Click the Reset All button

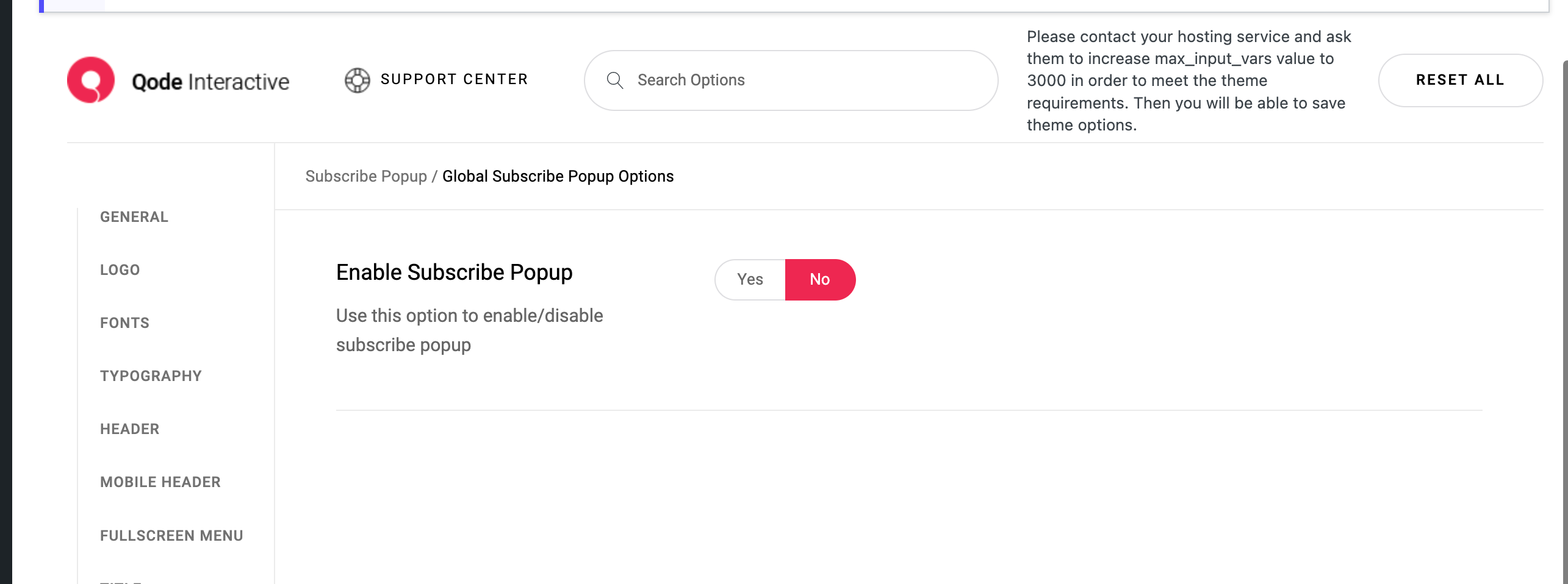click(x=1460, y=80)
